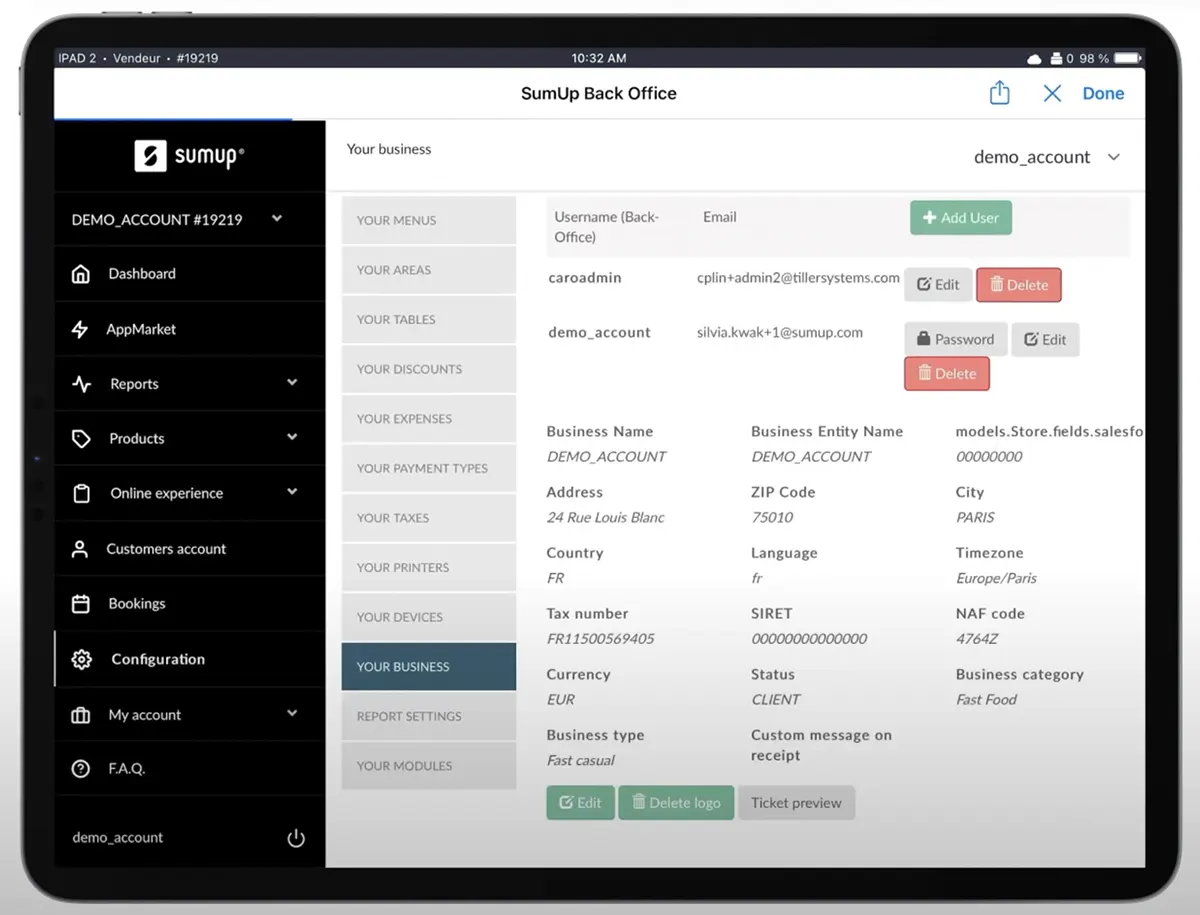The height and width of the screenshot is (915, 1200).
Task: Delete the caroadmin user
Action: (1018, 285)
